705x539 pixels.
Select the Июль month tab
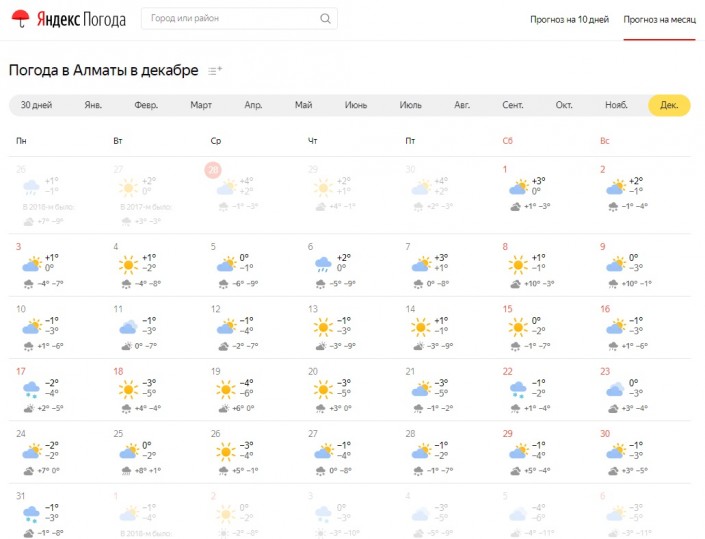tap(410, 105)
